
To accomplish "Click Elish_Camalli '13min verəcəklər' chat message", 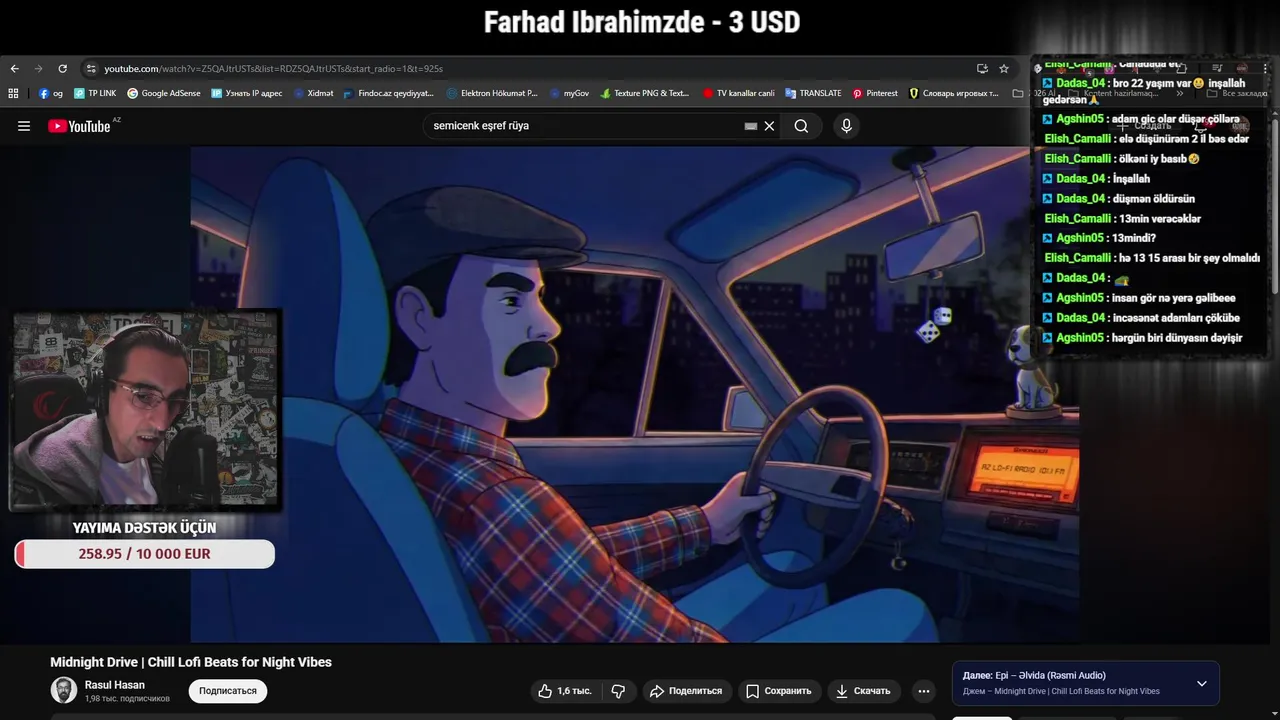I will click(1122, 218).
